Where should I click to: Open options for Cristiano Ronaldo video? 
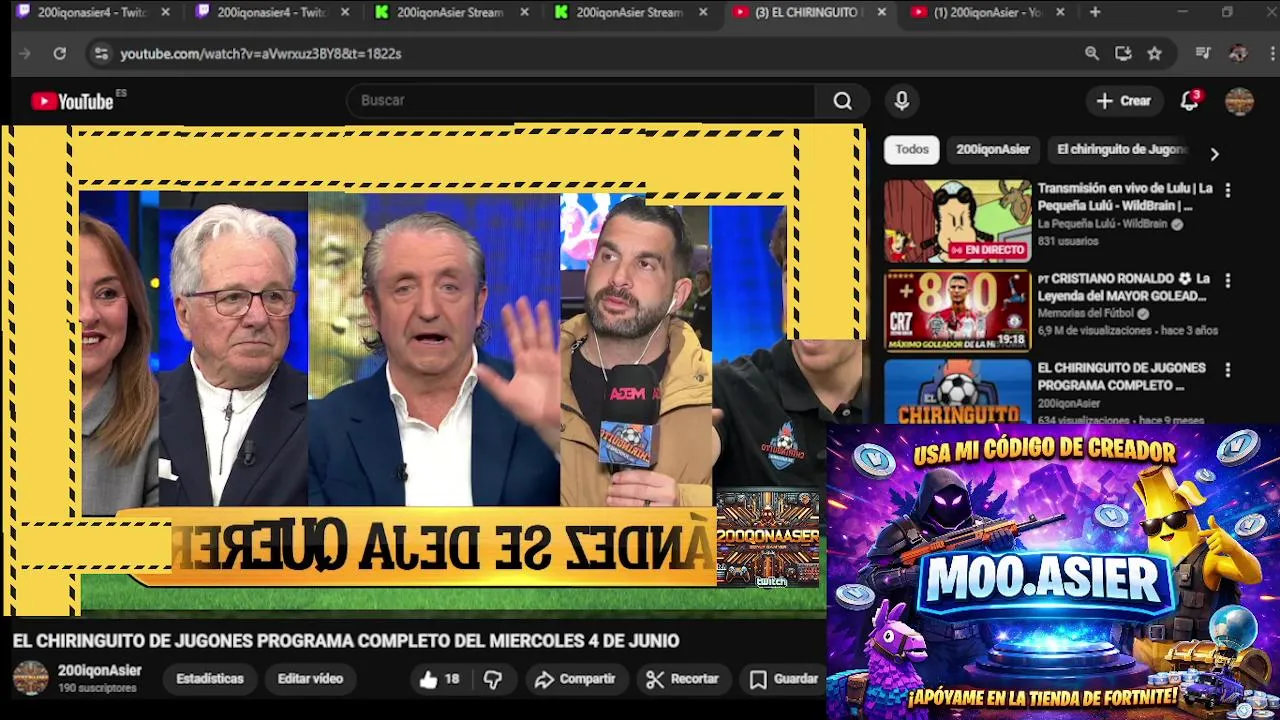click(x=1228, y=281)
